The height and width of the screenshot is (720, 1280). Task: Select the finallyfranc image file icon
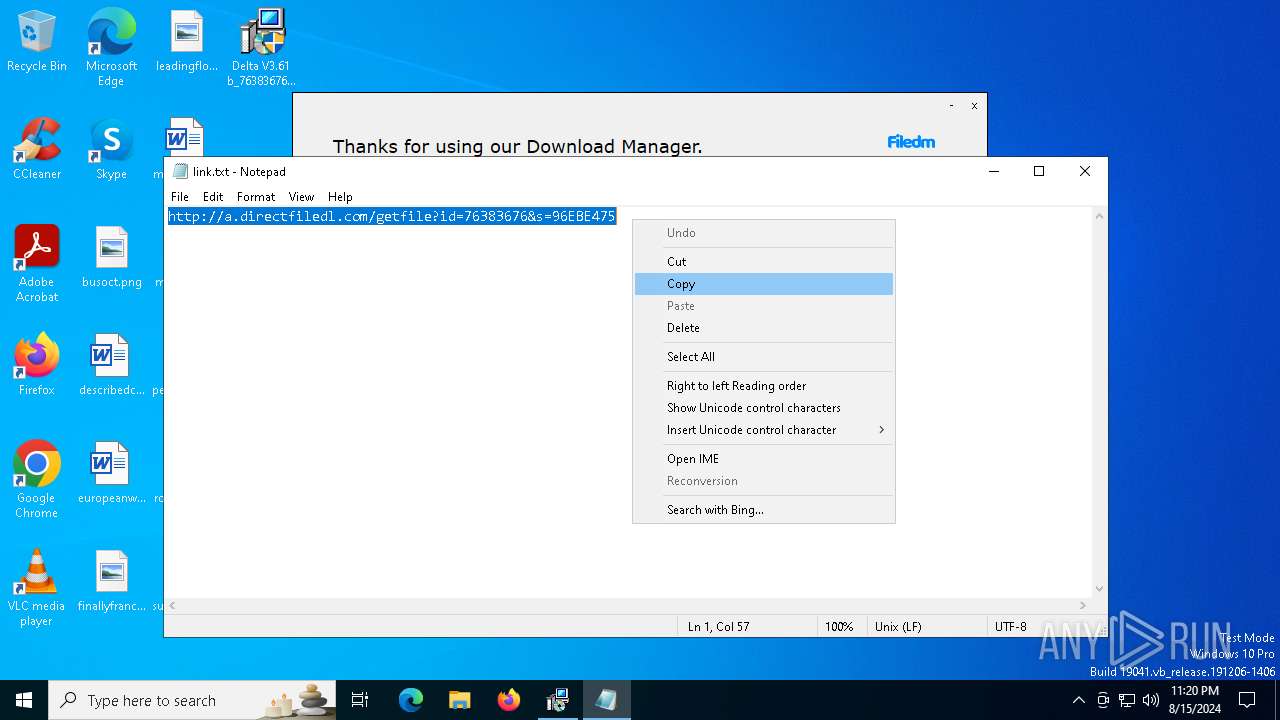[111, 581]
